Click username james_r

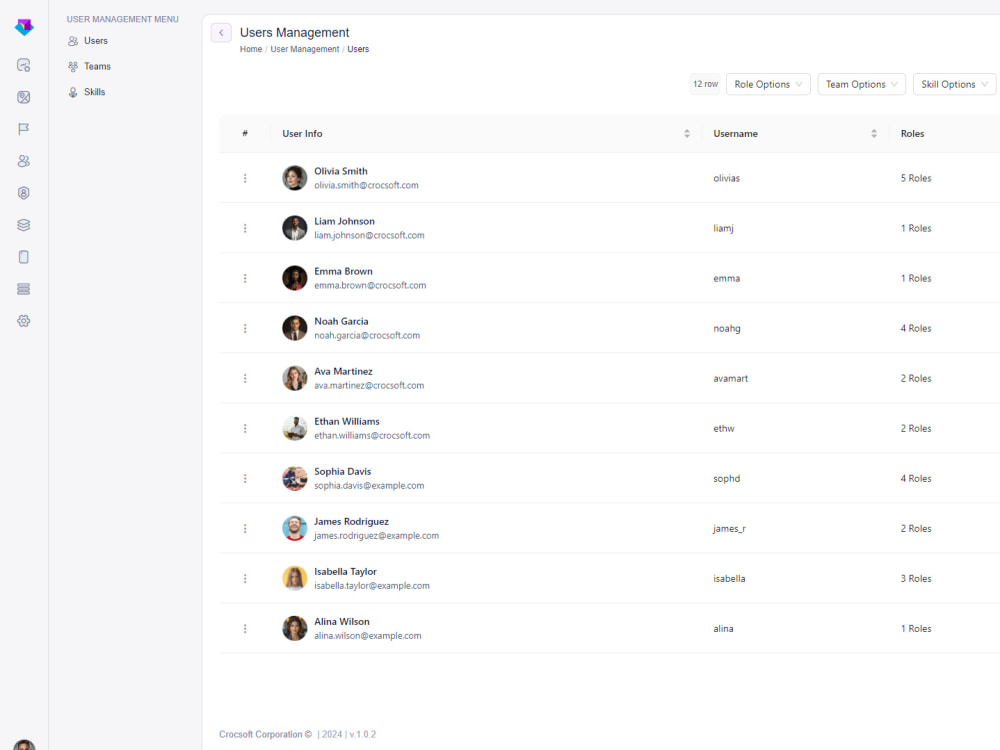[x=729, y=529]
